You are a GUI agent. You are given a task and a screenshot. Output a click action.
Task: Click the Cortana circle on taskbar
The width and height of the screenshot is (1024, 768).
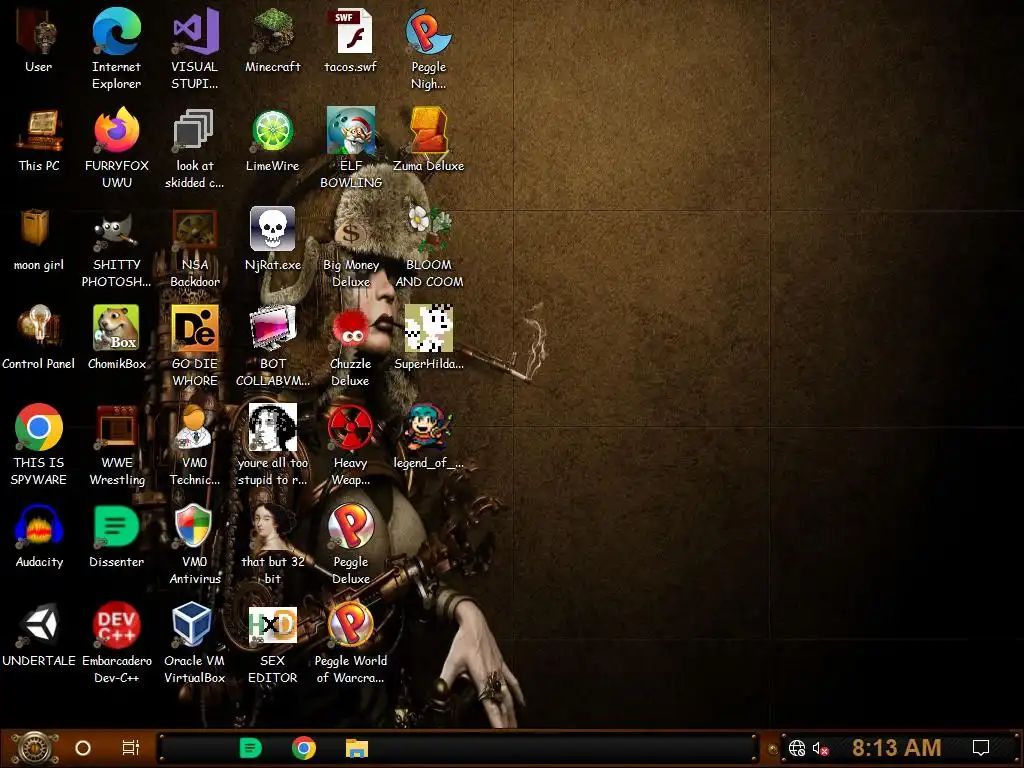(x=83, y=748)
